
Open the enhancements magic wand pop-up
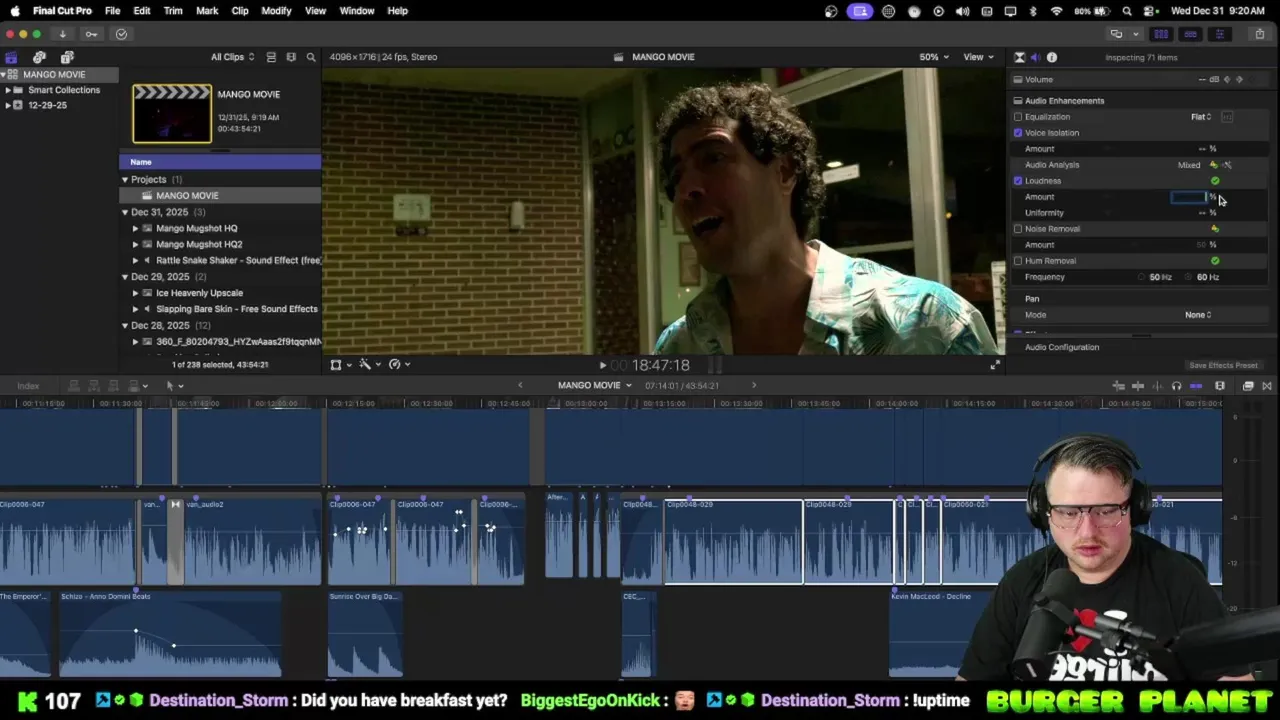pos(368,364)
